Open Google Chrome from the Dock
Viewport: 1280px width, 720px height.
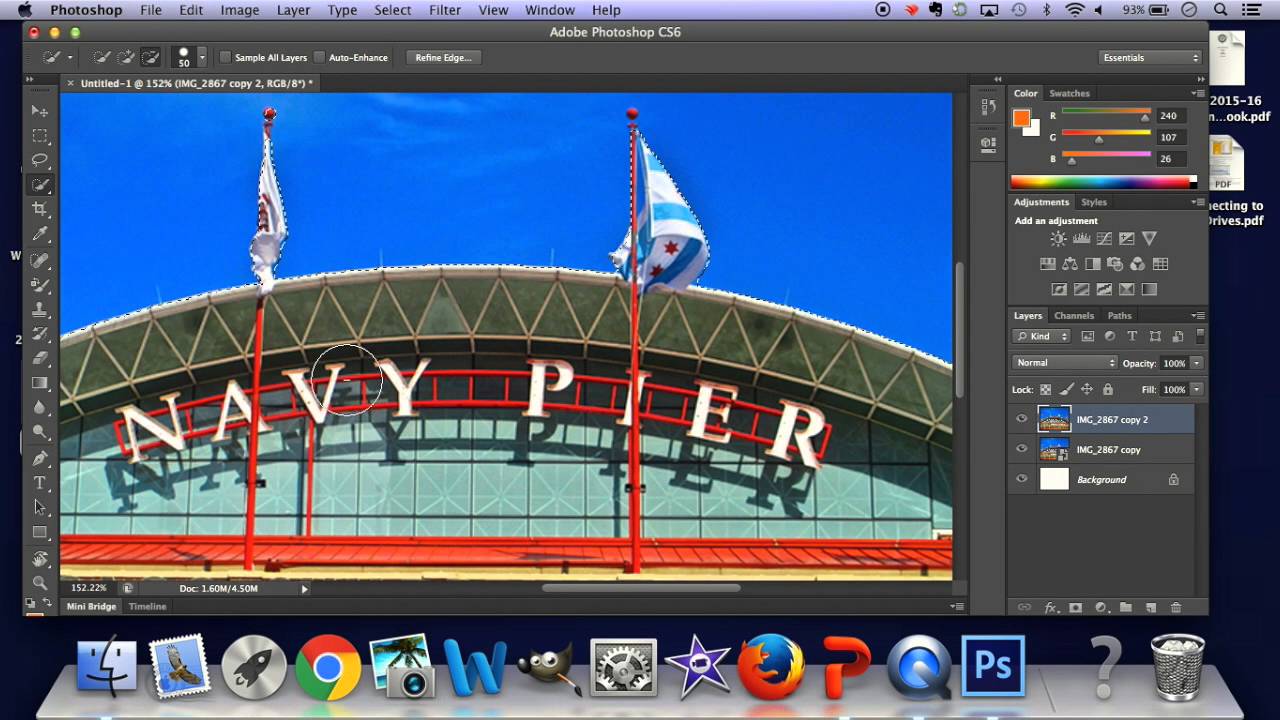tap(328, 667)
